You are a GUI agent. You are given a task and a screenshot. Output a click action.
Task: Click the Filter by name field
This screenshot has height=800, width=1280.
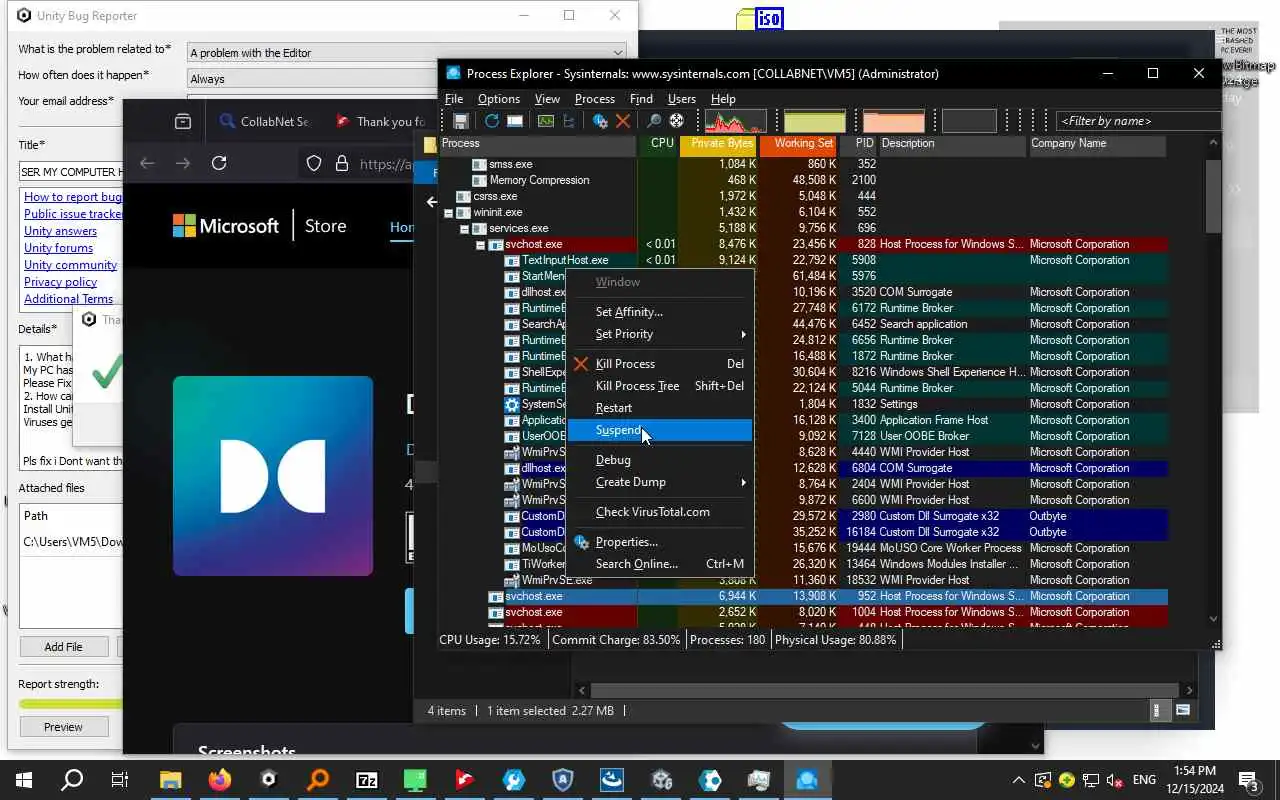pyautogui.click(x=1138, y=121)
